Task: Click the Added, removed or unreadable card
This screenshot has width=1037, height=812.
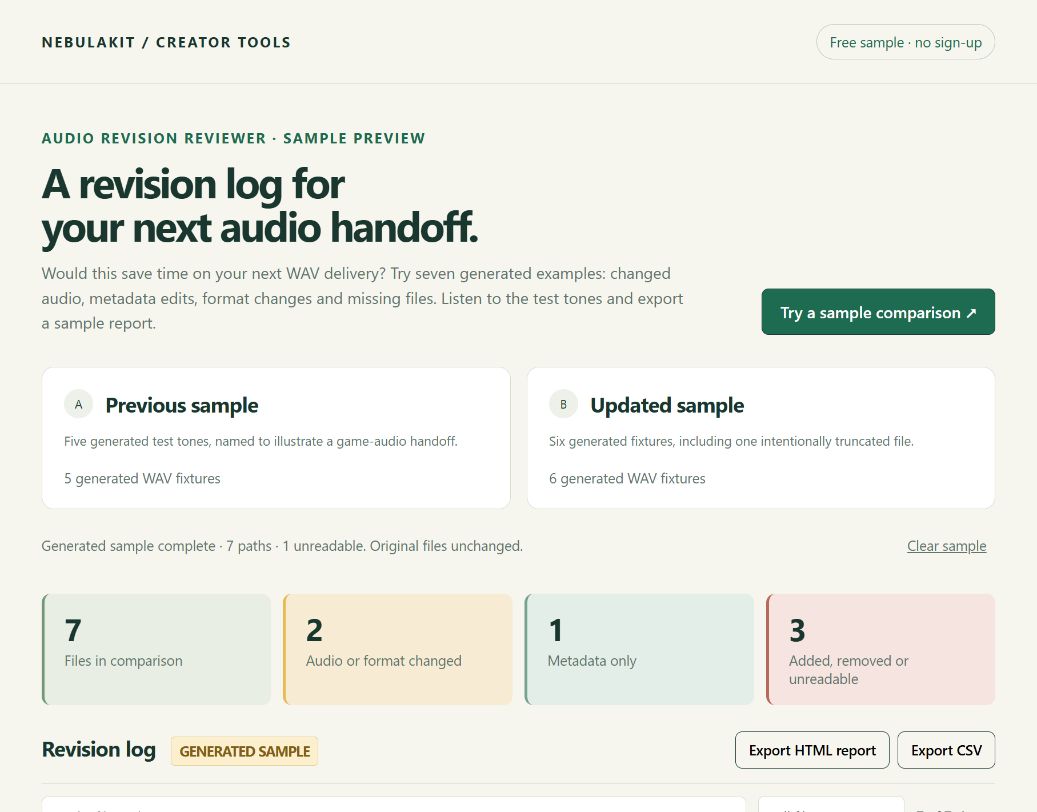Action: pos(880,649)
